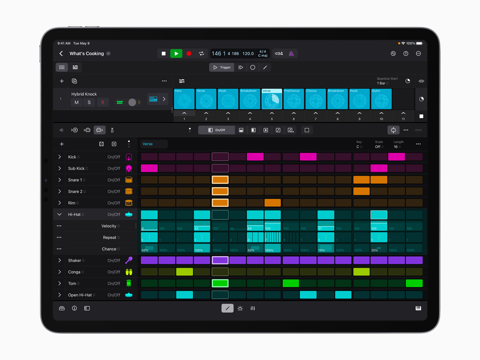Expand the Shaker row
480x360 pixels.
[x=60, y=260]
